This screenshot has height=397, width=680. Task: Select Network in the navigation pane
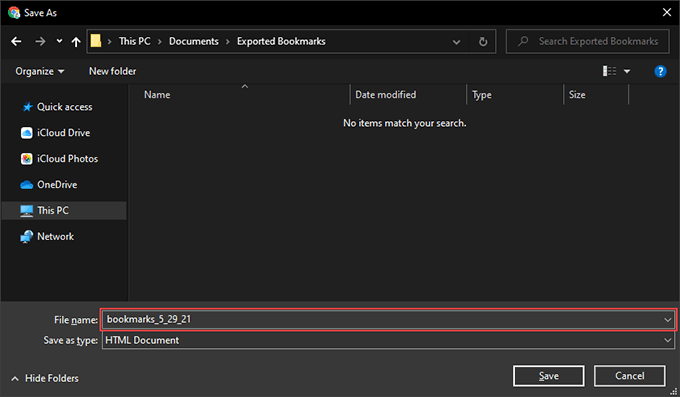55,236
